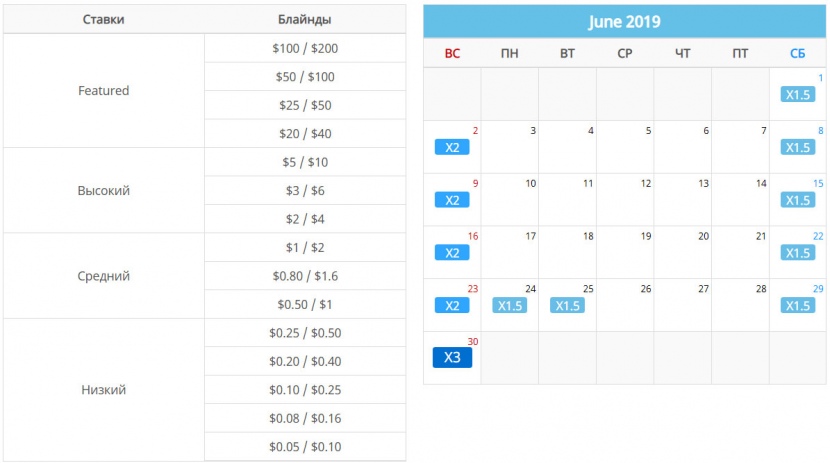The image size is (830, 463).
Task: Click the June 2019 calendar header
Action: point(624,22)
